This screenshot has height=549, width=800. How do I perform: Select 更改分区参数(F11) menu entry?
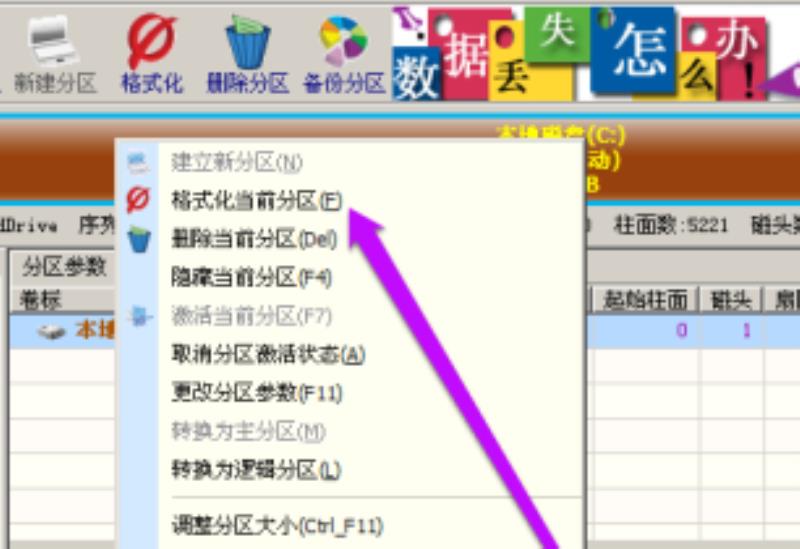[257, 392]
